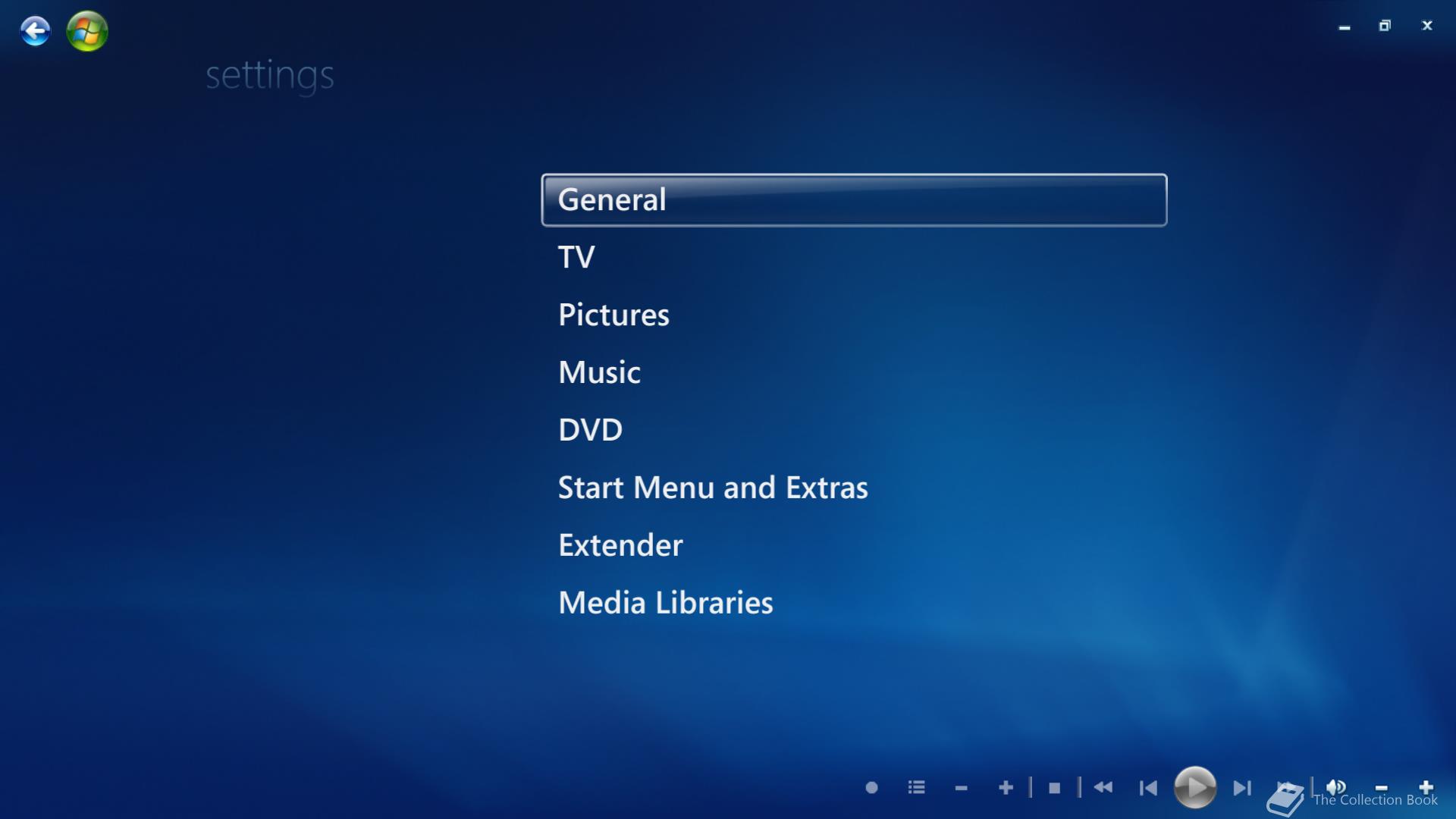Viewport: 1456px width, 819px height.
Task: Open the Media Libraries settings
Action: [x=665, y=603]
